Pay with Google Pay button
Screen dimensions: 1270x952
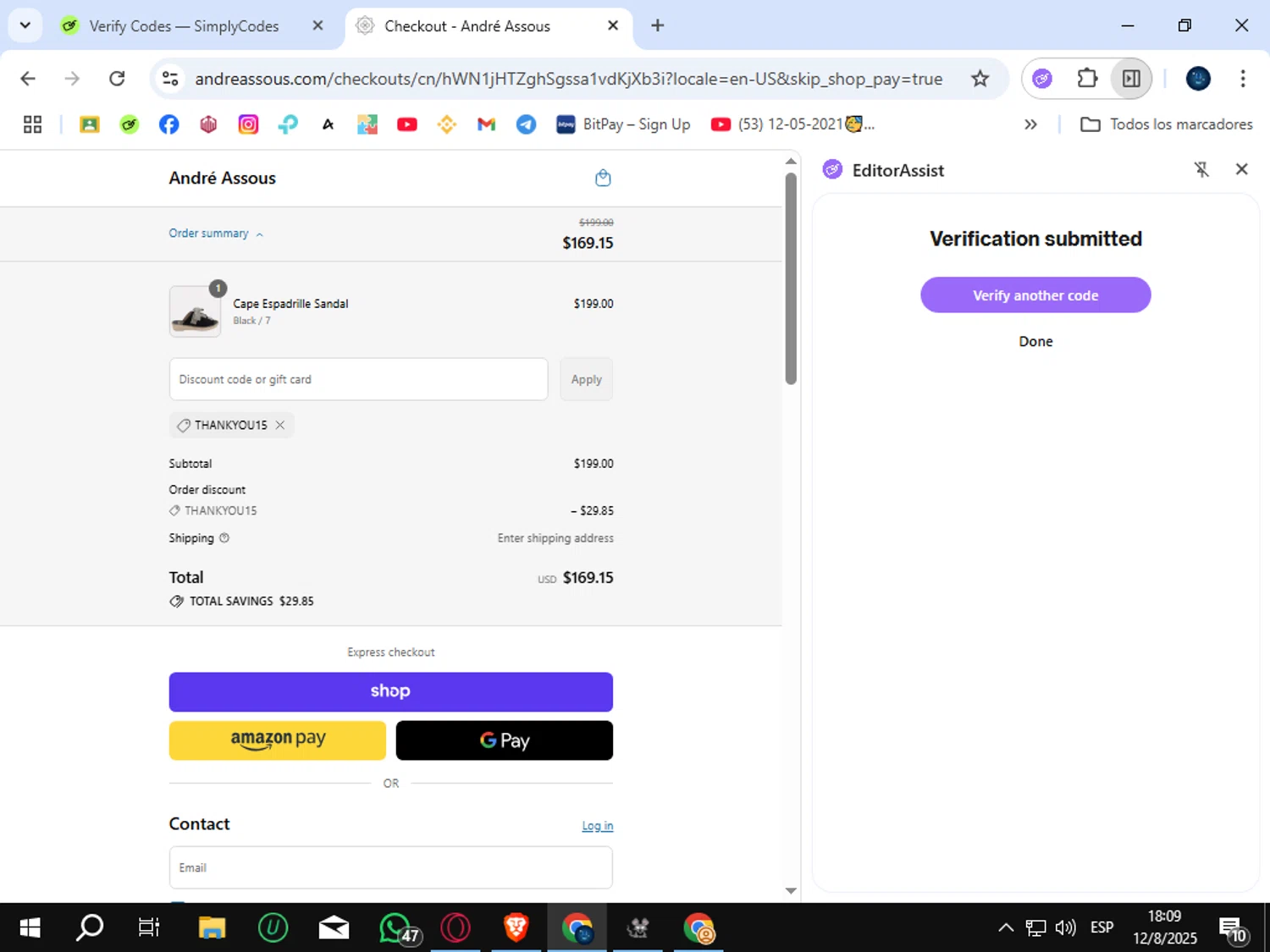pos(504,740)
